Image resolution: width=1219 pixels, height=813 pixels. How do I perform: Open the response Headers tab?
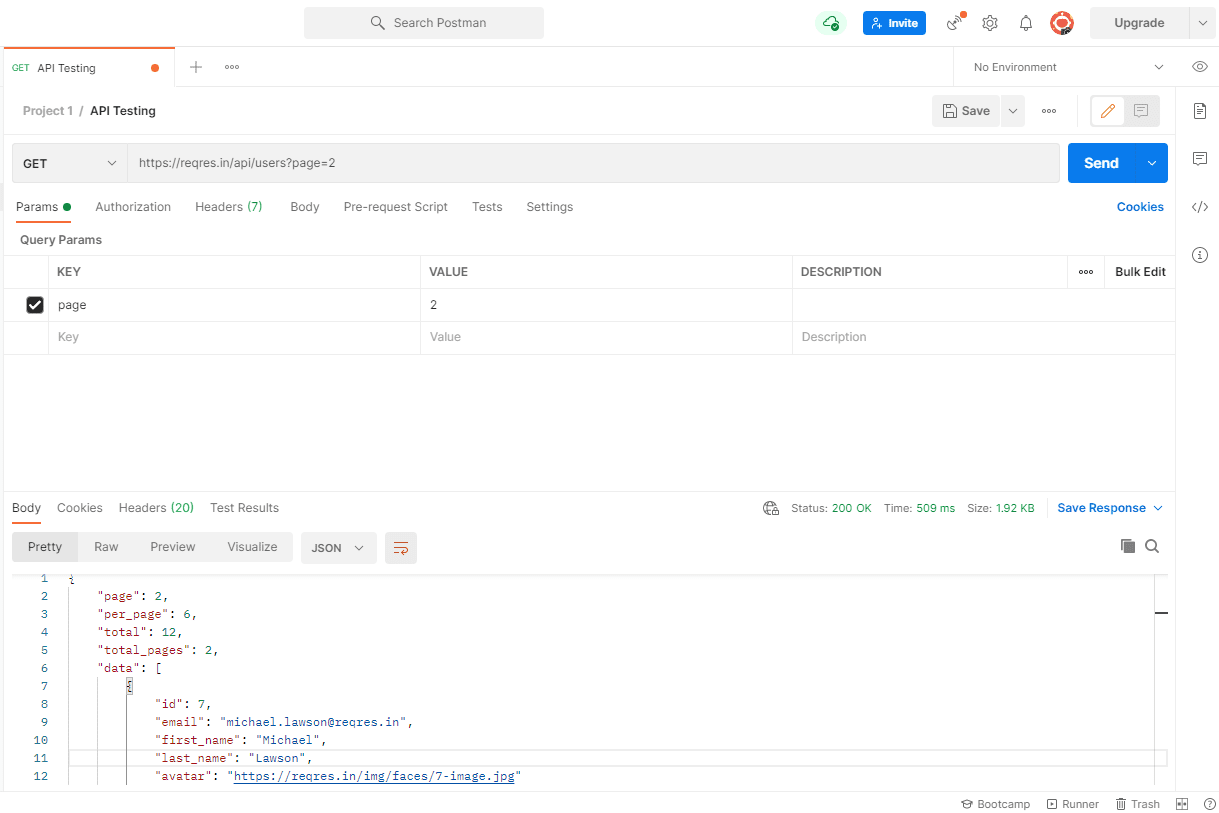[156, 508]
